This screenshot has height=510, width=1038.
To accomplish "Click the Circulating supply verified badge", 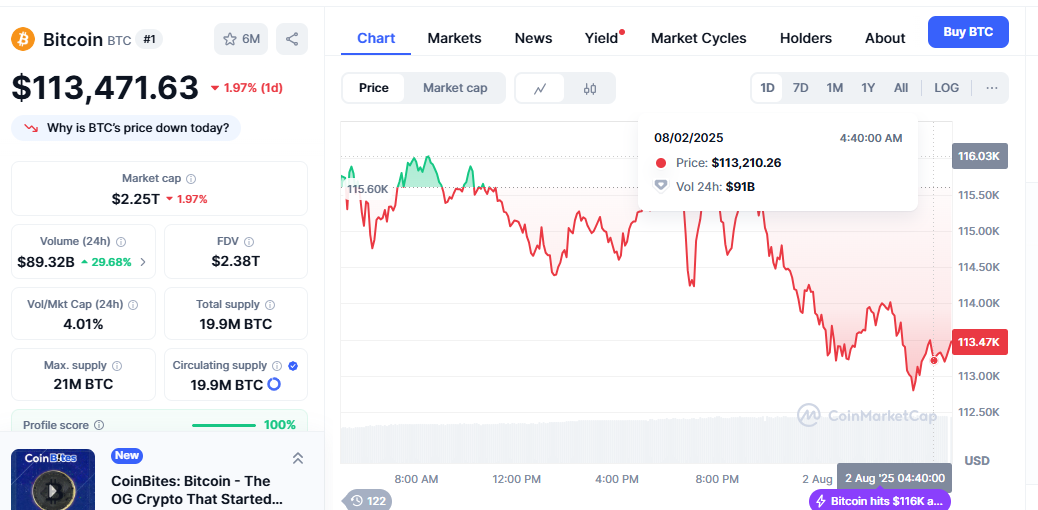I will (293, 366).
